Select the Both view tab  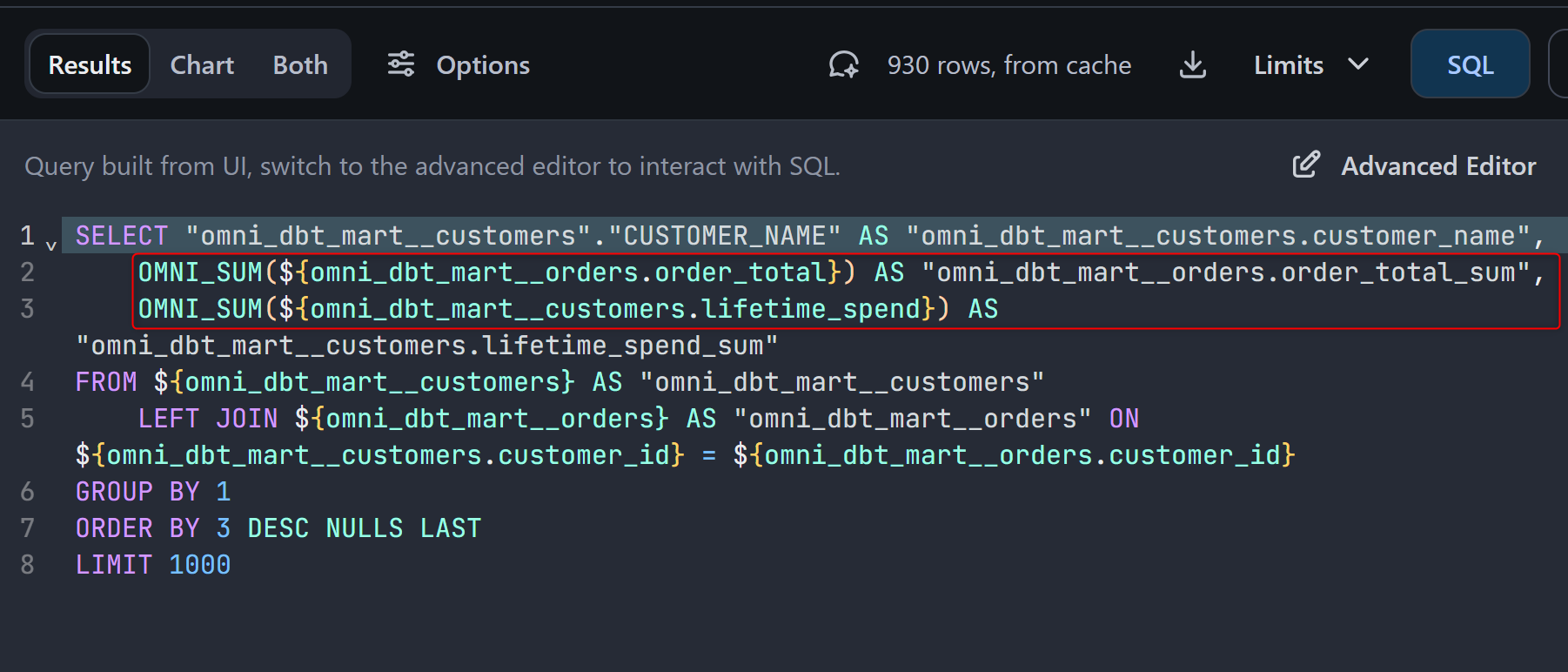click(300, 64)
